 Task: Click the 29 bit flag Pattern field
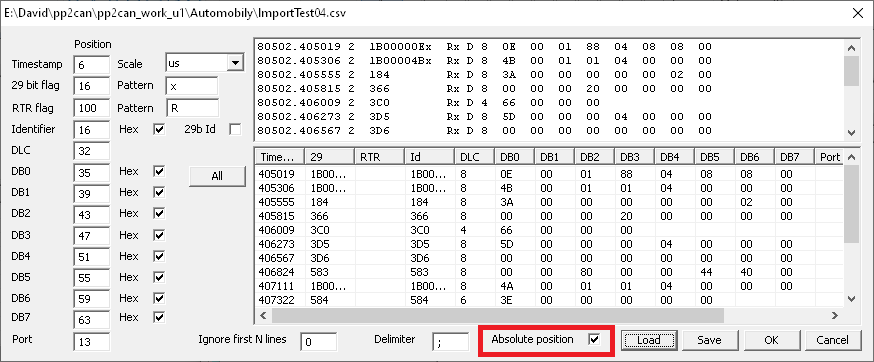(x=192, y=86)
